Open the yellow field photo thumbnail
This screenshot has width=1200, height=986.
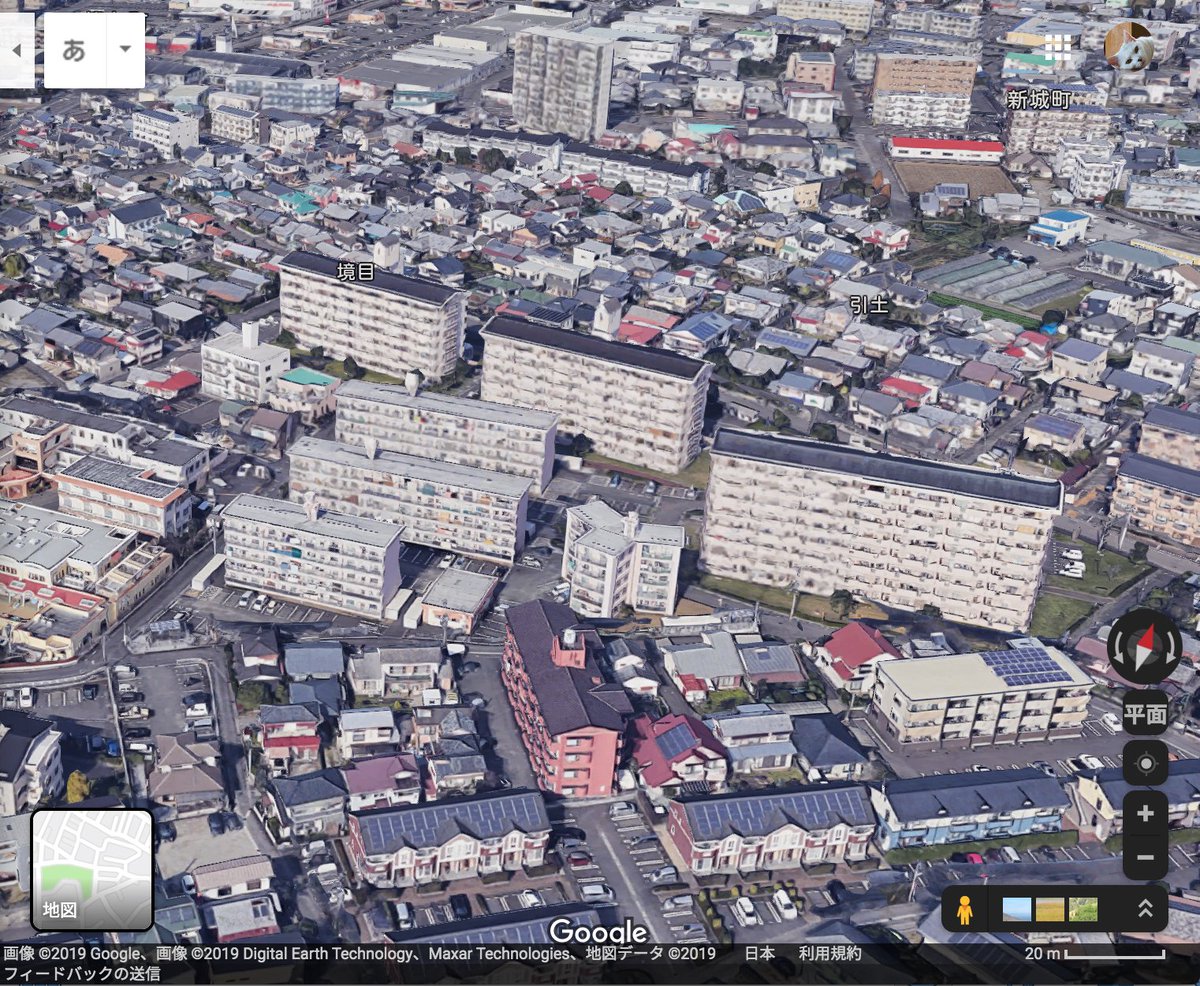pyautogui.click(x=1050, y=909)
